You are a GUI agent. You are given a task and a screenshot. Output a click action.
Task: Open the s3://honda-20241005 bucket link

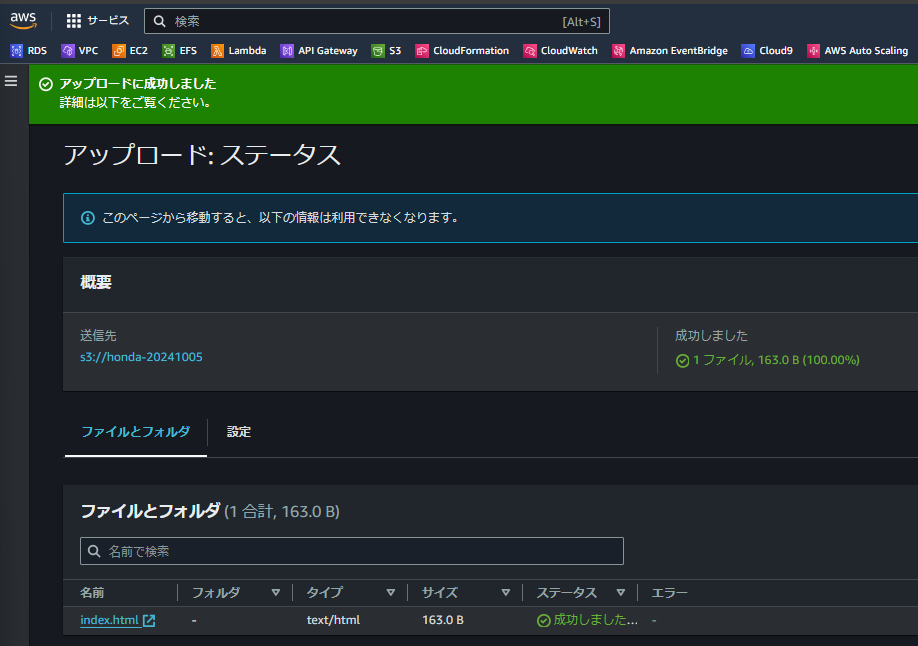(142, 356)
